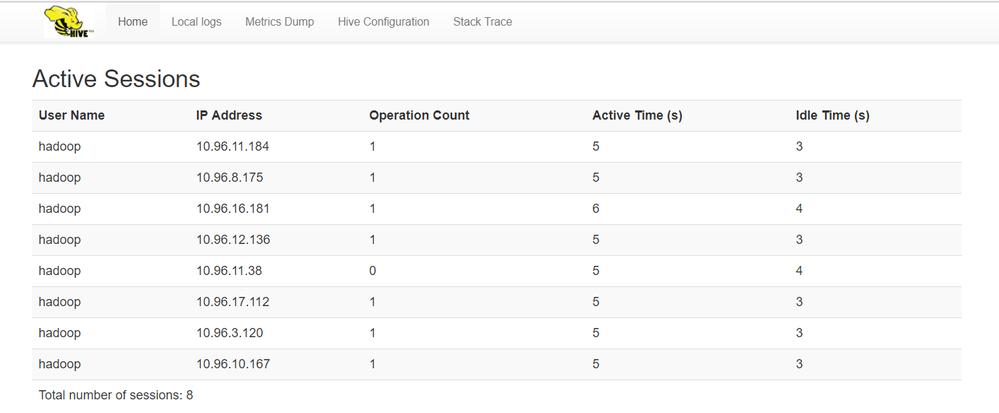Click the Active Time (s) column header
999x413 pixels.
637,116
